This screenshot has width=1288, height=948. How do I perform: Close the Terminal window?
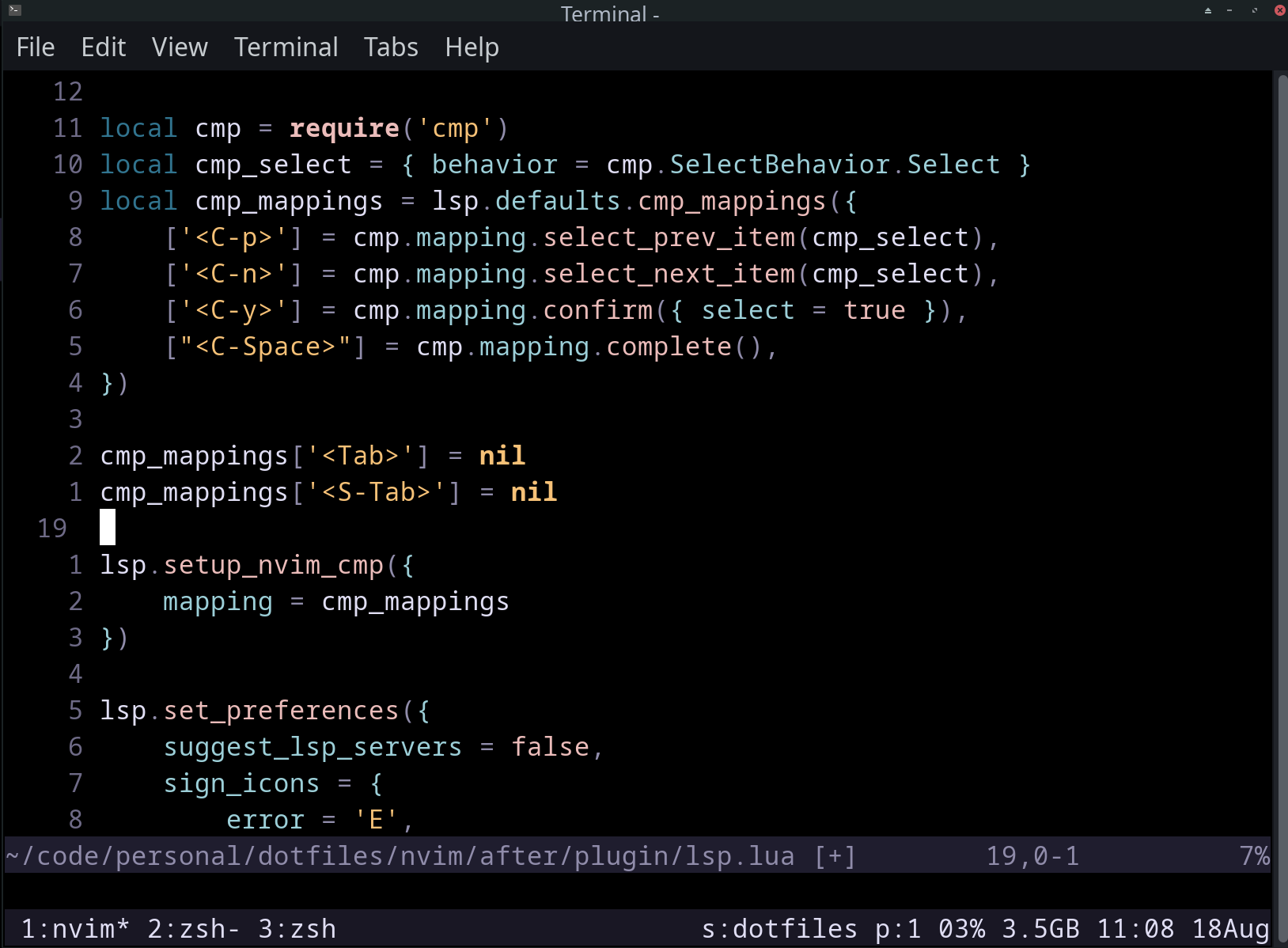pyautogui.click(x=1279, y=10)
